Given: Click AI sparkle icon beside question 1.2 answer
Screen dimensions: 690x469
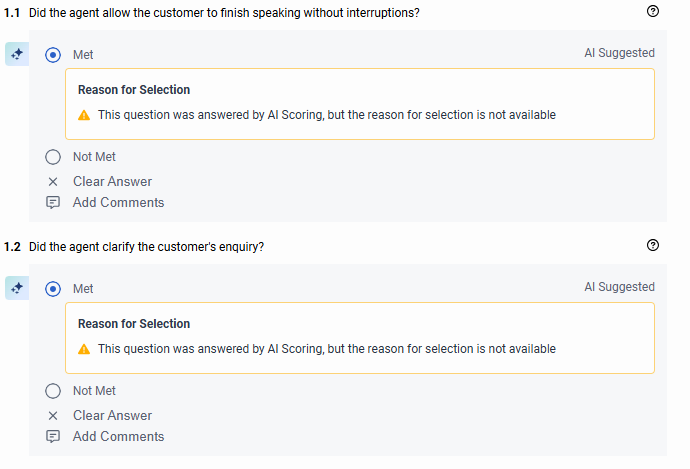Looking at the screenshot, I should (x=16, y=288).
